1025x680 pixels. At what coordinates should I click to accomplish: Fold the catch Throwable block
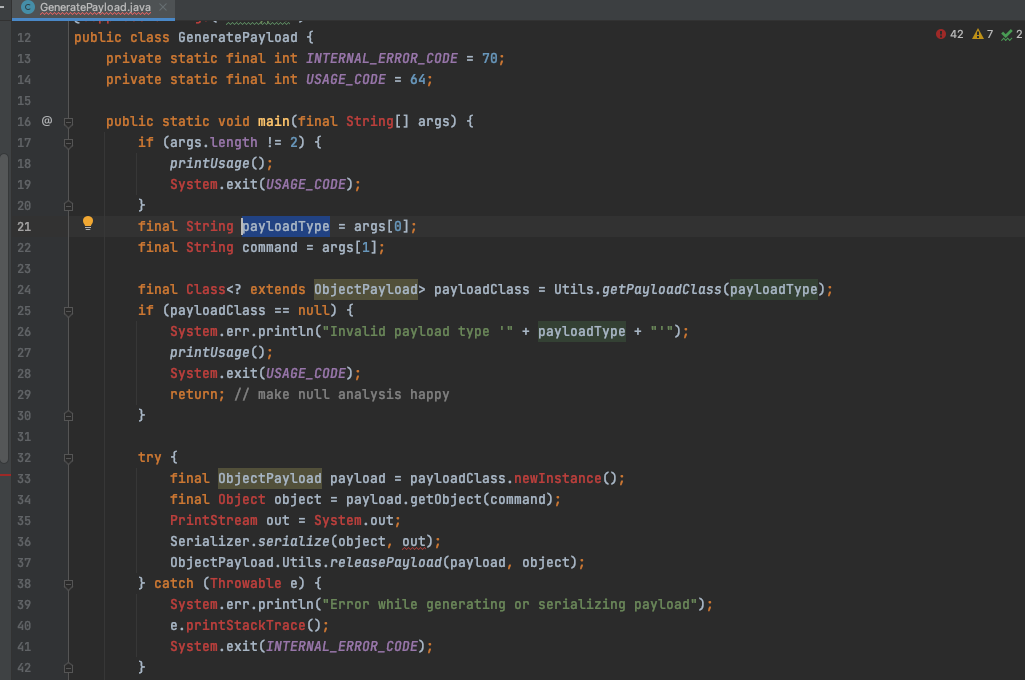point(69,583)
